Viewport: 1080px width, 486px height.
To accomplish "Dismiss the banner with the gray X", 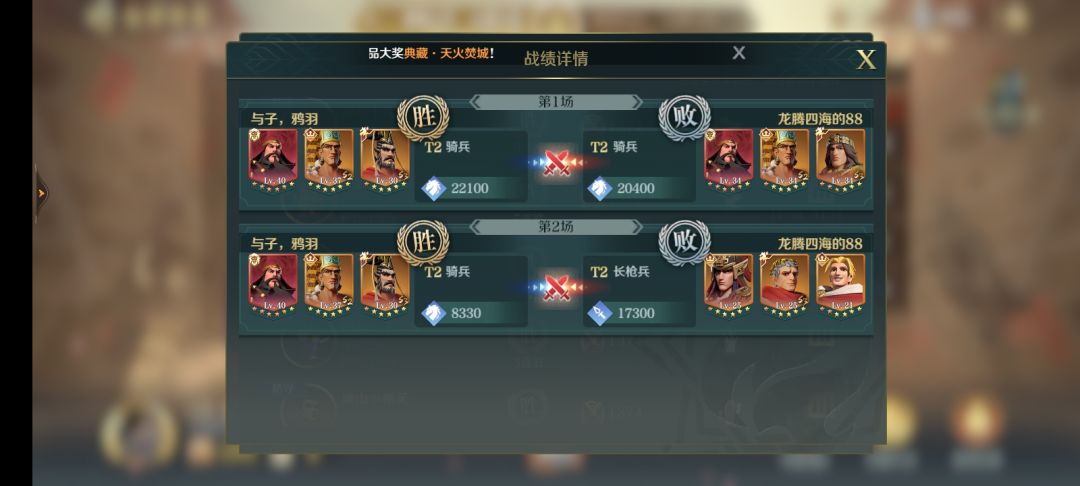I will point(738,53).
